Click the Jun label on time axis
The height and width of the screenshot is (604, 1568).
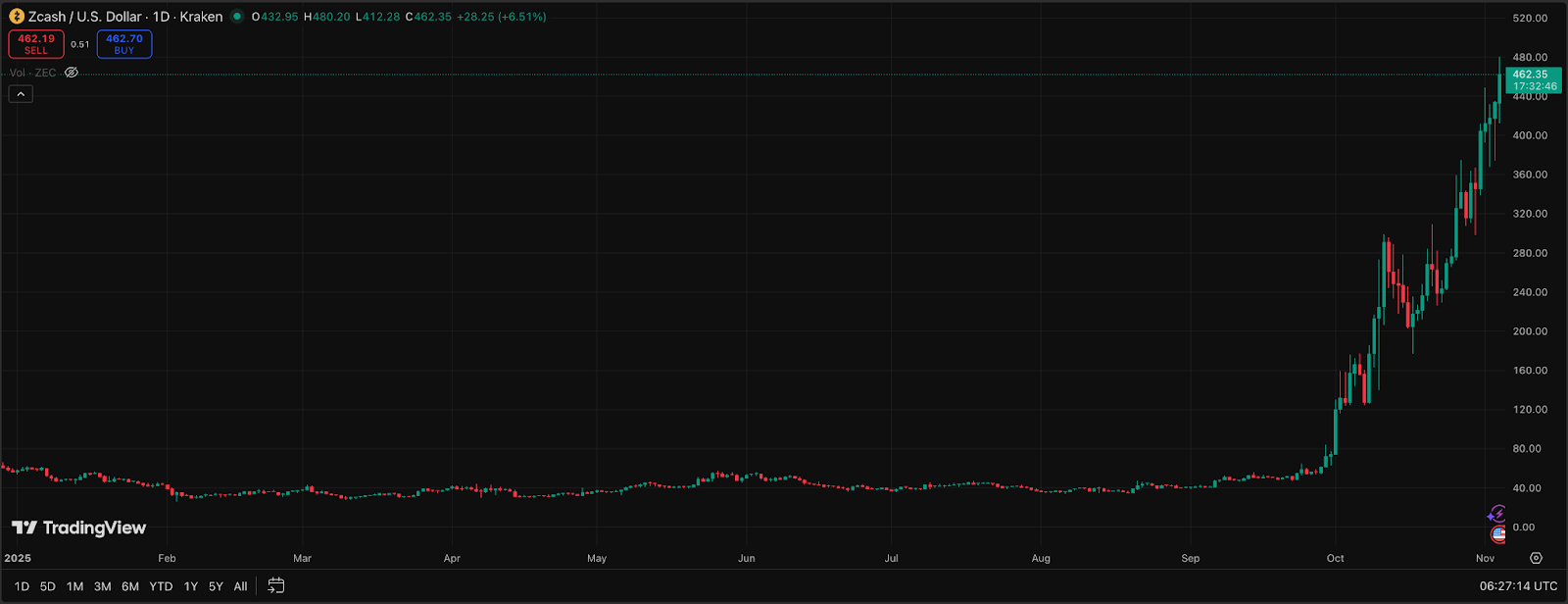pos(747,558)
